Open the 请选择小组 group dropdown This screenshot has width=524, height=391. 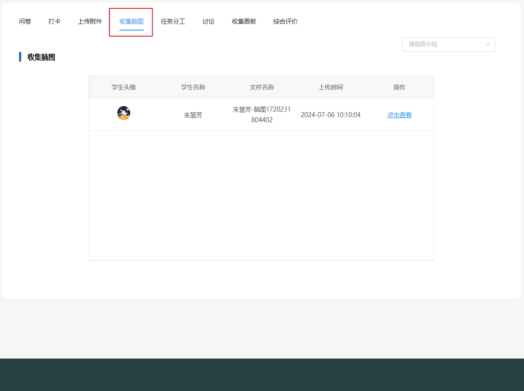pos(448,44)
